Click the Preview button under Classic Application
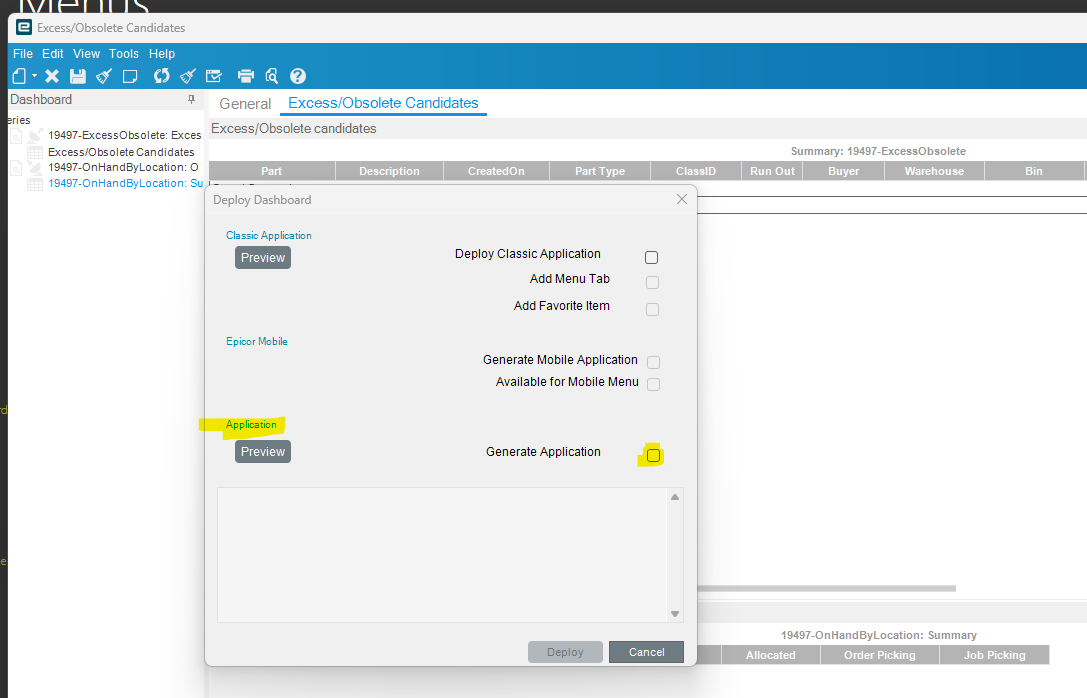 pos(262,257)
